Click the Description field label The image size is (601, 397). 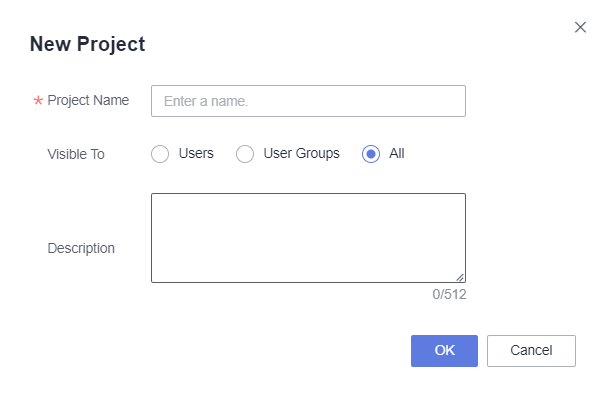(81, 248)
